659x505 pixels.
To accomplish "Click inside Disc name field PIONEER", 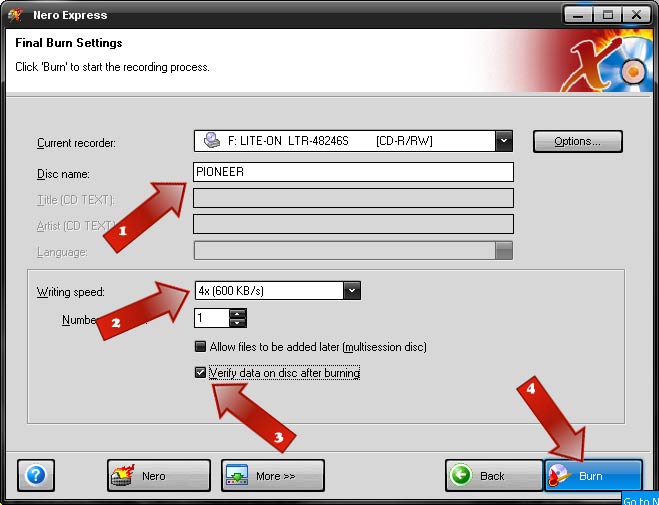I will point(353,172).
